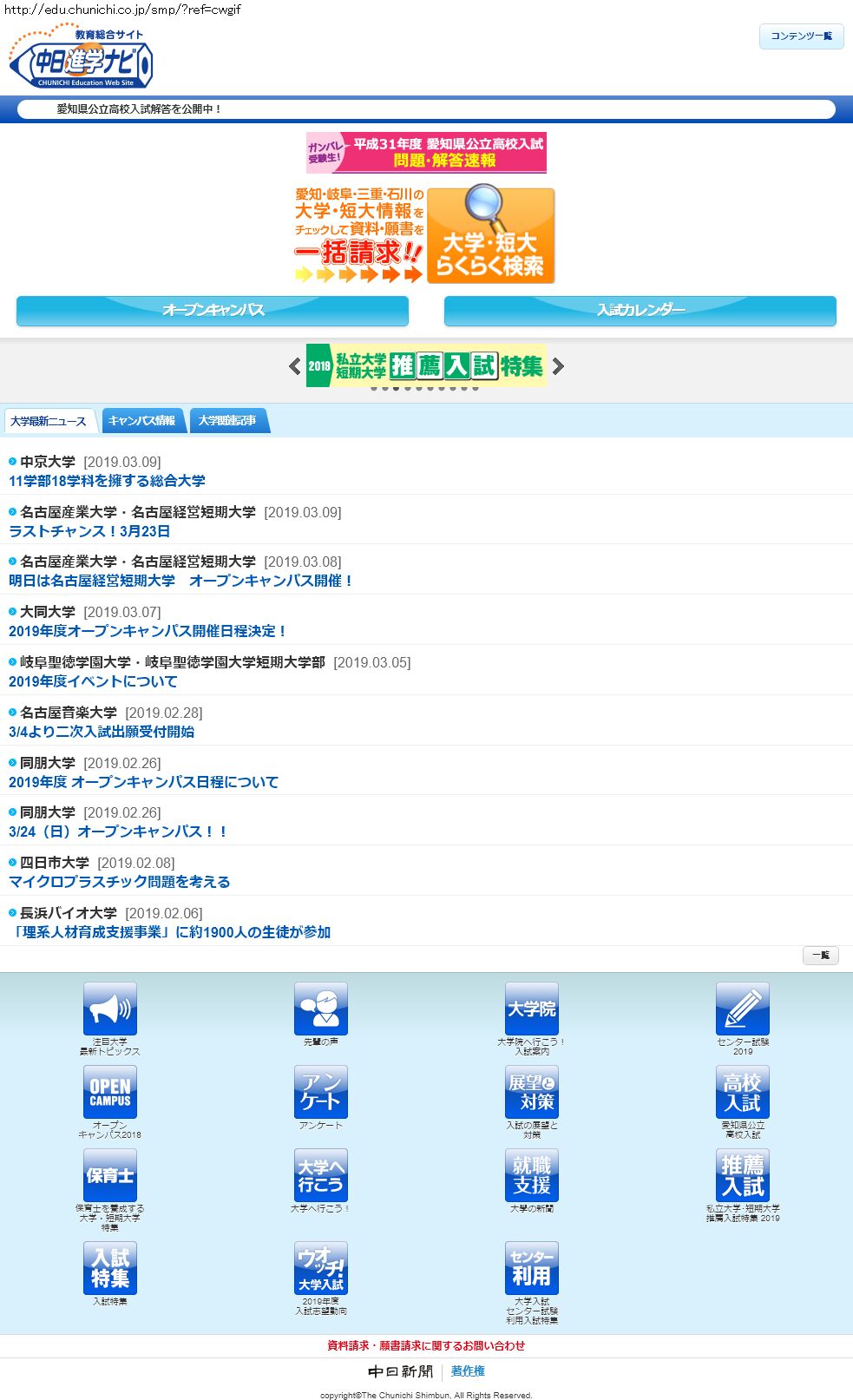Click the 一覧 button below news list
Image resolution: width=853 pixels, height=1400 pixels.
coord(820,956)
